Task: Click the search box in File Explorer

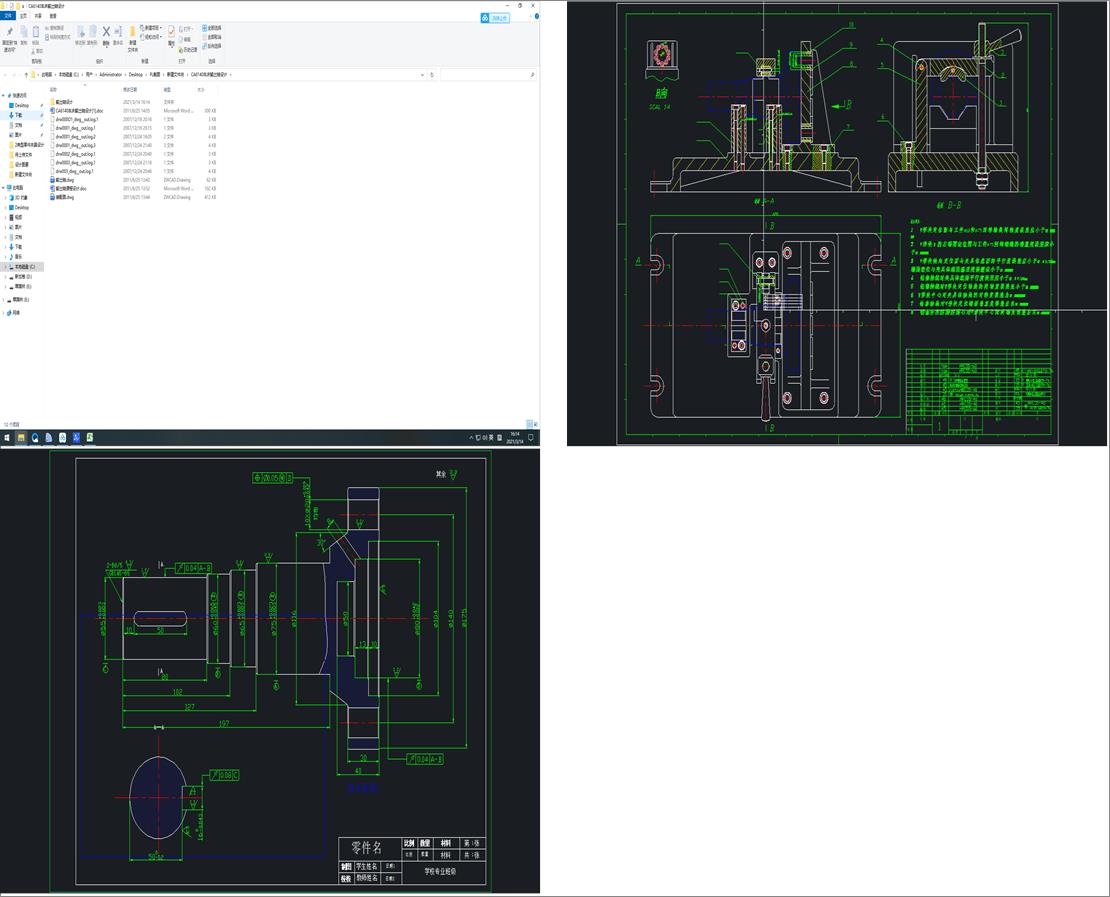Action: pyautogui.click(x=487, y=75)
